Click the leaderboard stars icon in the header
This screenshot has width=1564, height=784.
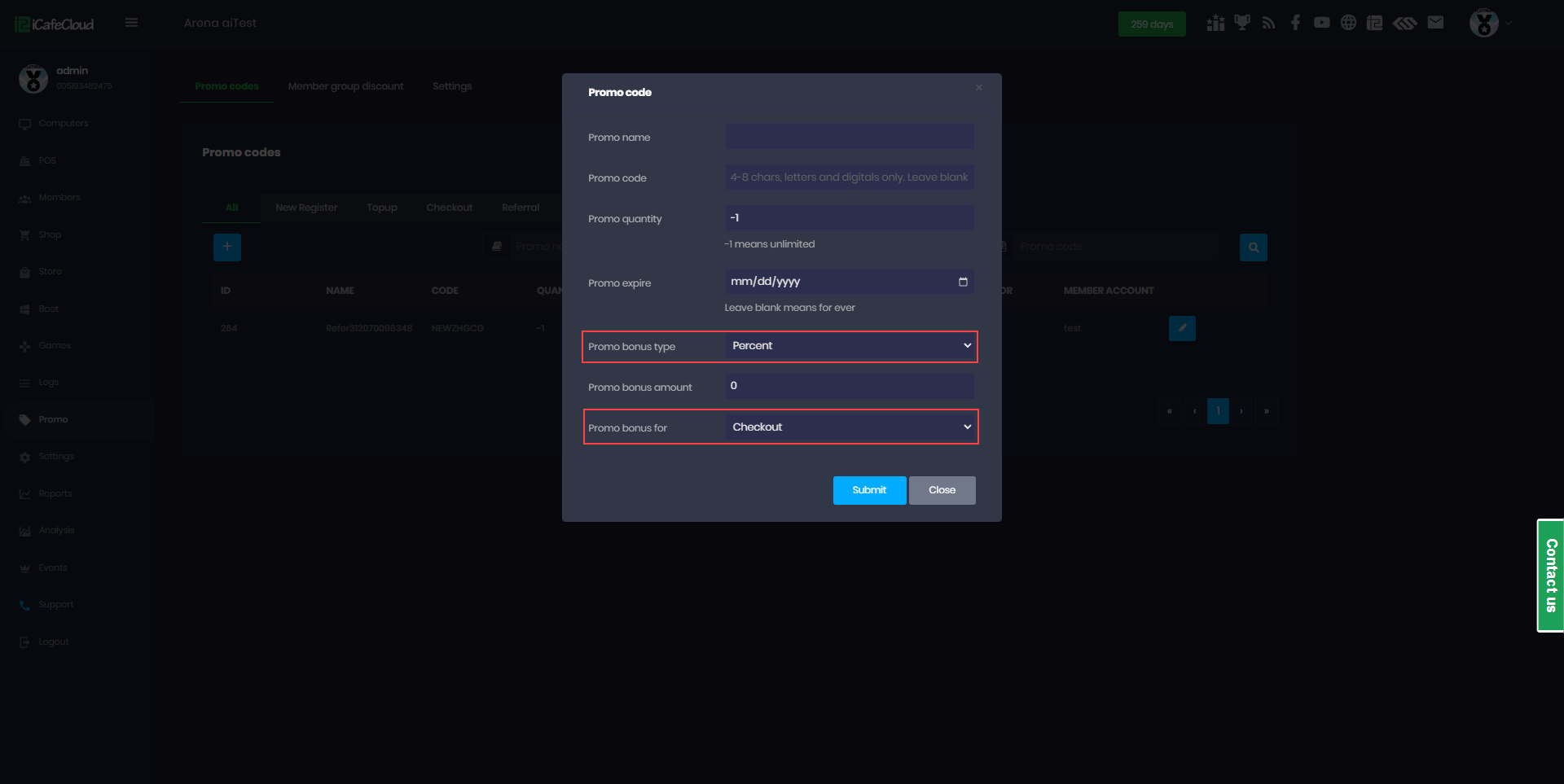coord(1215,23)
